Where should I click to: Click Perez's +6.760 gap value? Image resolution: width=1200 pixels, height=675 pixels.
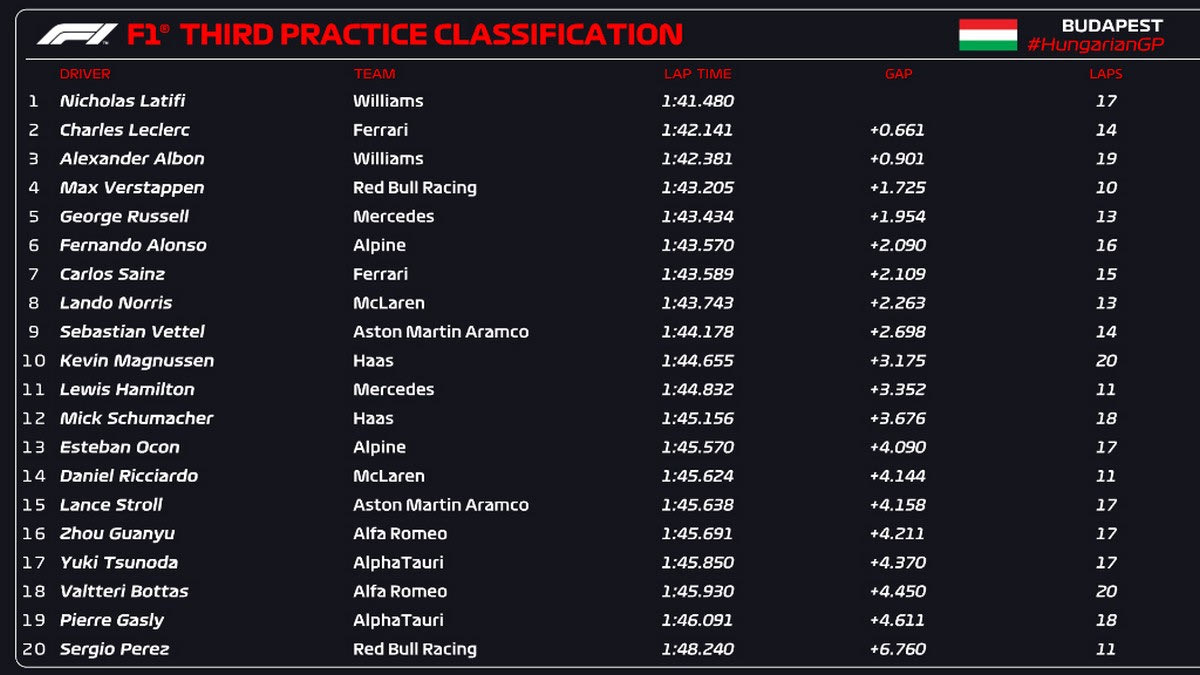pyautogui.click(x=897, y=649)
